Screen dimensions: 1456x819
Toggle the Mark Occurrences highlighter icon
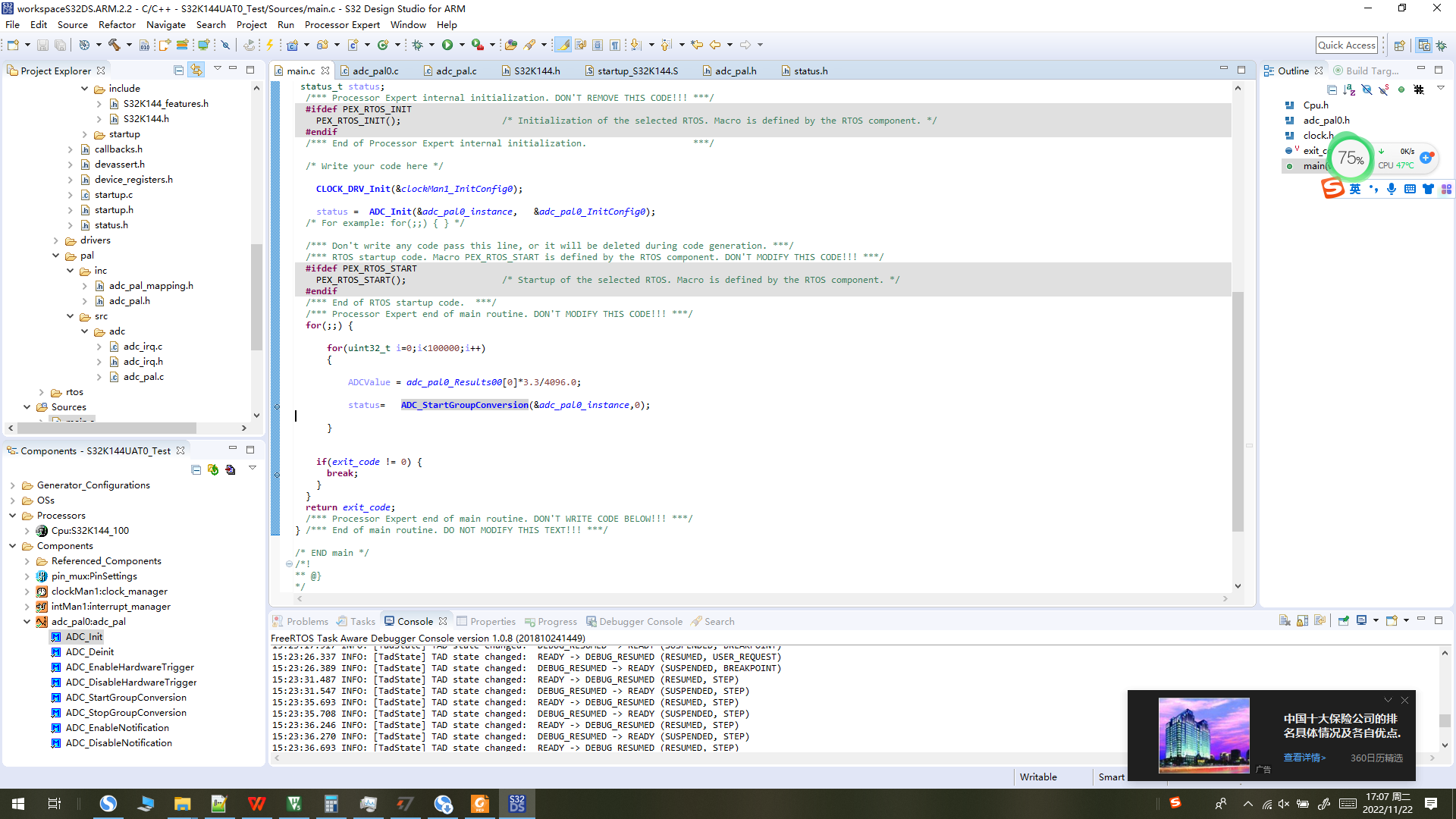coord(563,45)
